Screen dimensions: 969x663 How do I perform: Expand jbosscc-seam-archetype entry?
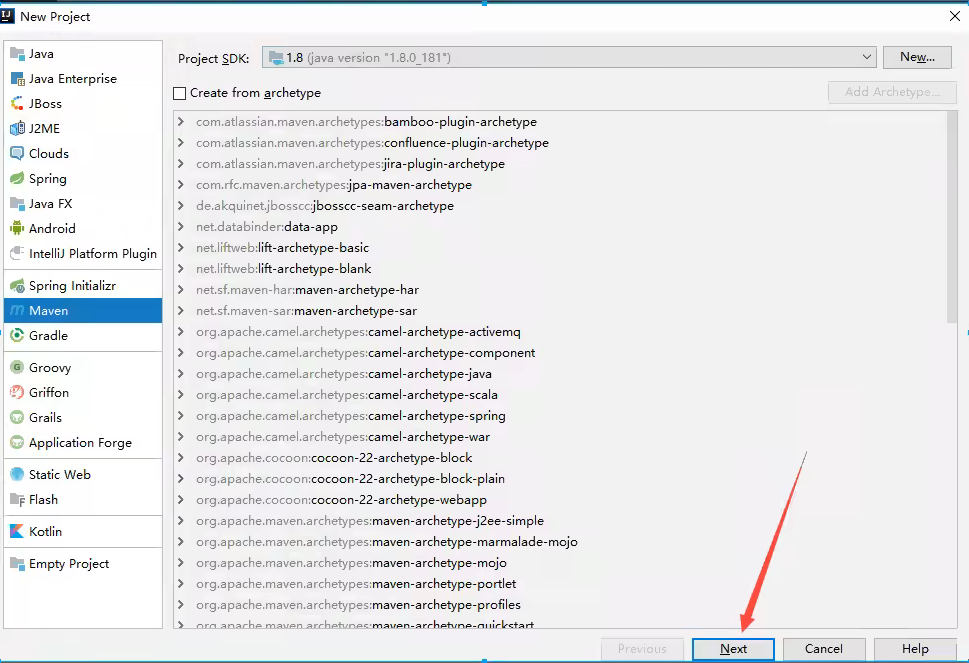[181, 206]
